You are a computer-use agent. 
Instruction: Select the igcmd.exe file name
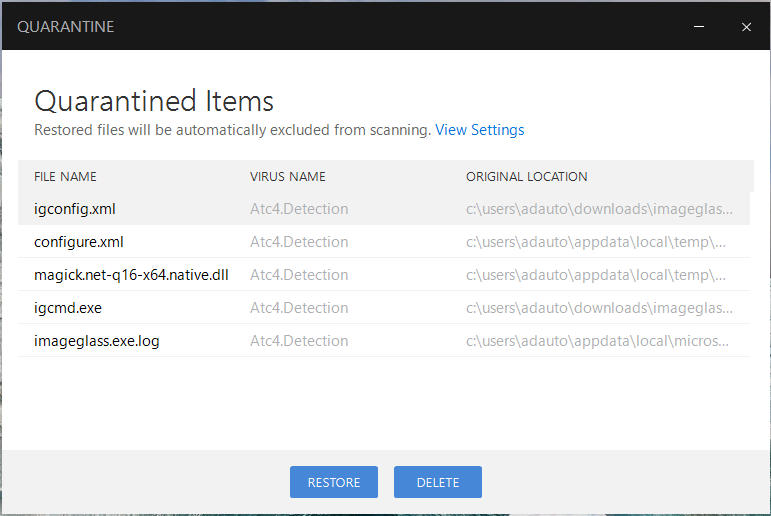click(x=68, y=308)
